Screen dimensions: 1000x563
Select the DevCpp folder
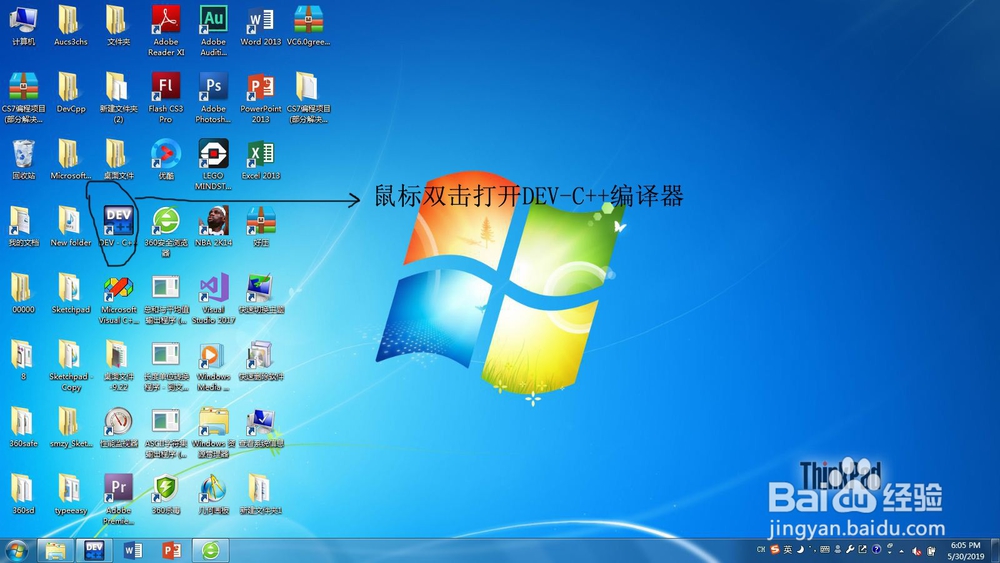71,92
